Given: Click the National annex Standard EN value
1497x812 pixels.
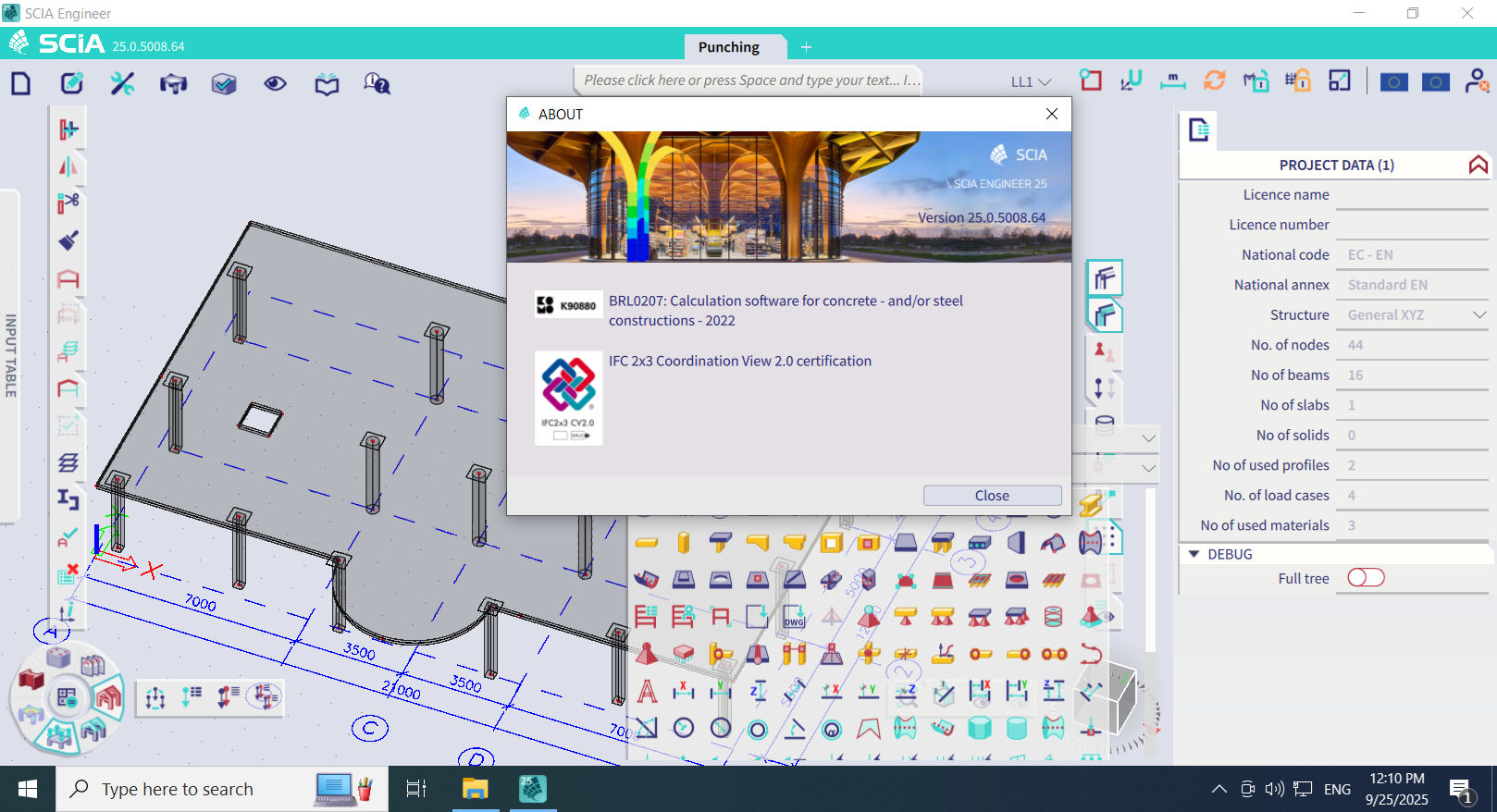Looking at the screenshot, I should tap(1413, 285).
